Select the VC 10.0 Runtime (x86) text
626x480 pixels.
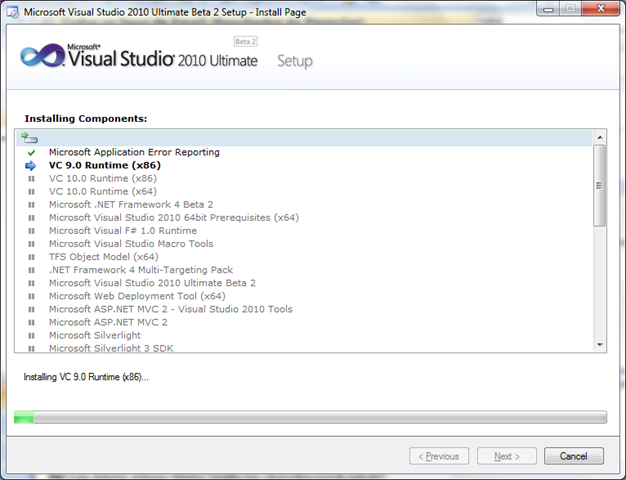tap(103, 179)
